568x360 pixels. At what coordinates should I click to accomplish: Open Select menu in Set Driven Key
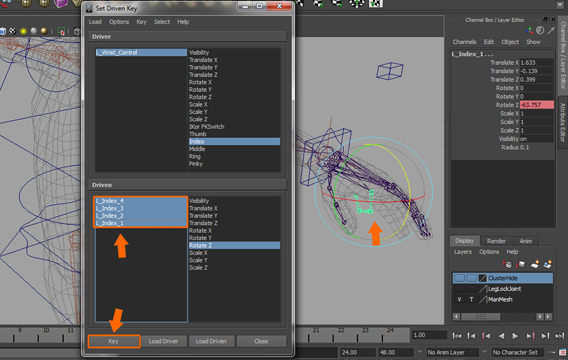click(x=162, y=22)
